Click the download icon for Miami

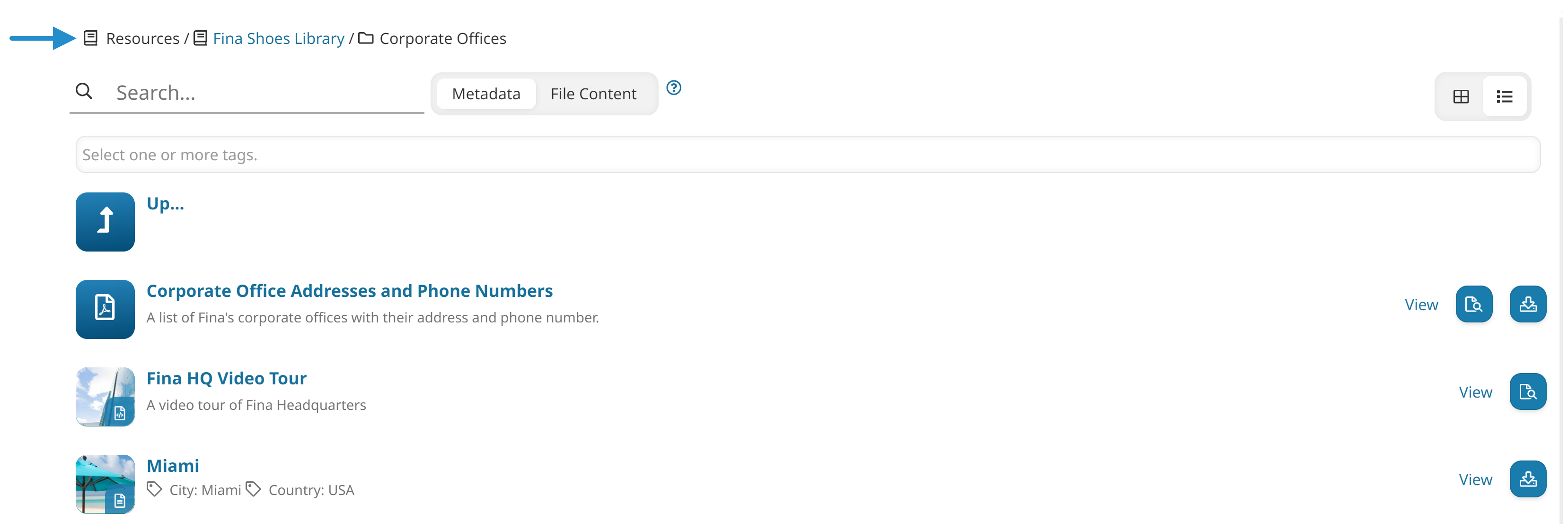(x=1527, y=479)
